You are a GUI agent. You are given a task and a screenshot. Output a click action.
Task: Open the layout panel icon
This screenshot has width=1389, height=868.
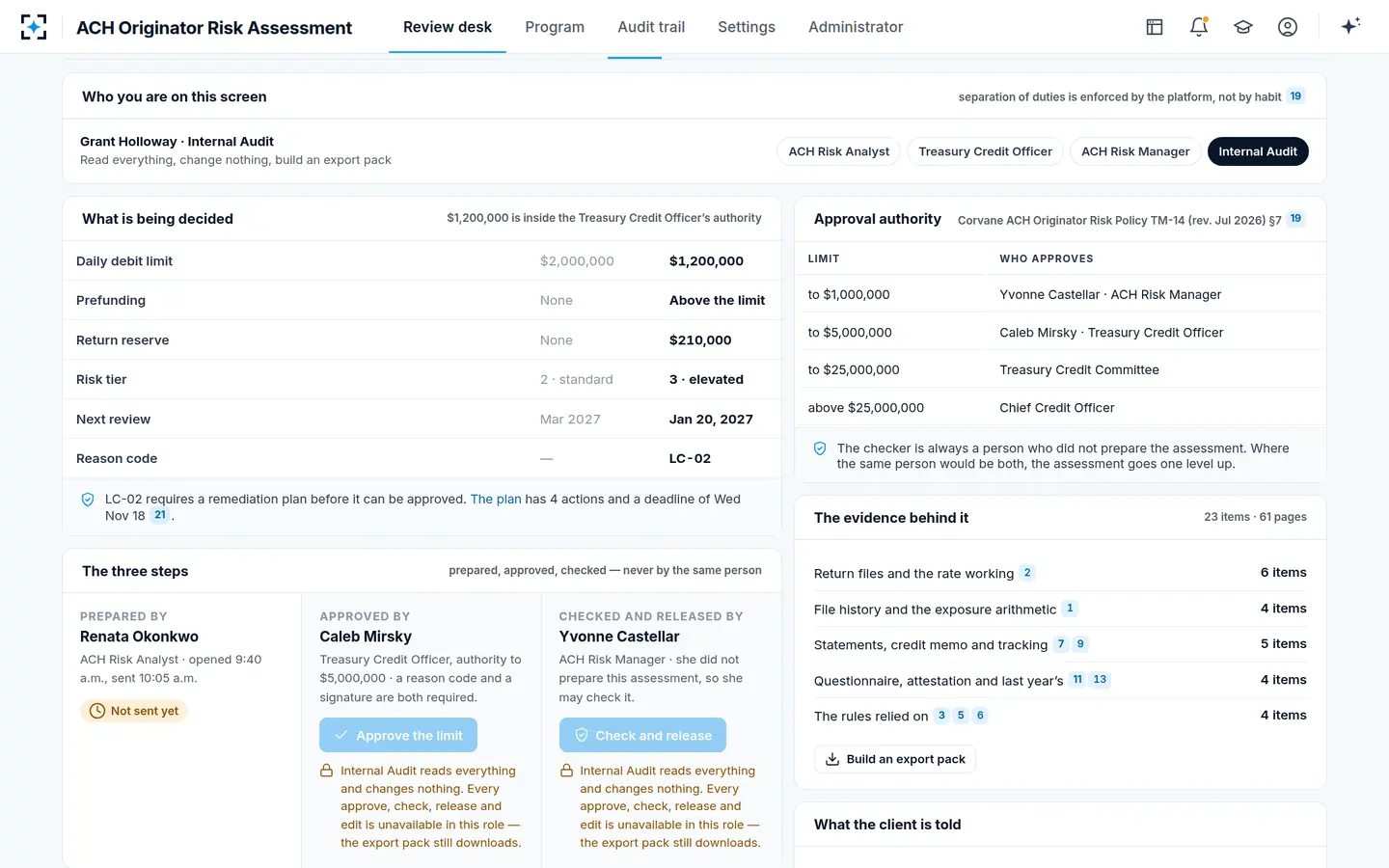tap(1155, 27)
